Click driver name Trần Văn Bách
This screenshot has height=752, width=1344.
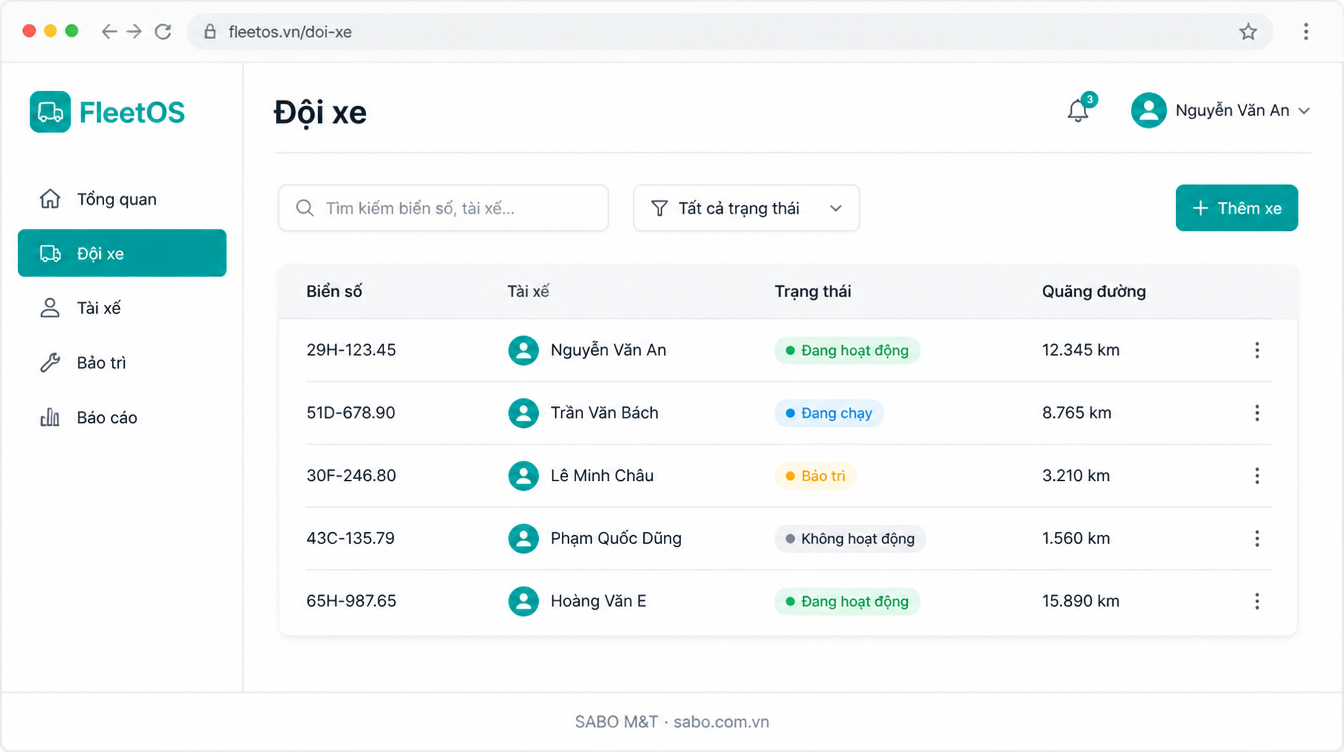[x=604, y=413]
